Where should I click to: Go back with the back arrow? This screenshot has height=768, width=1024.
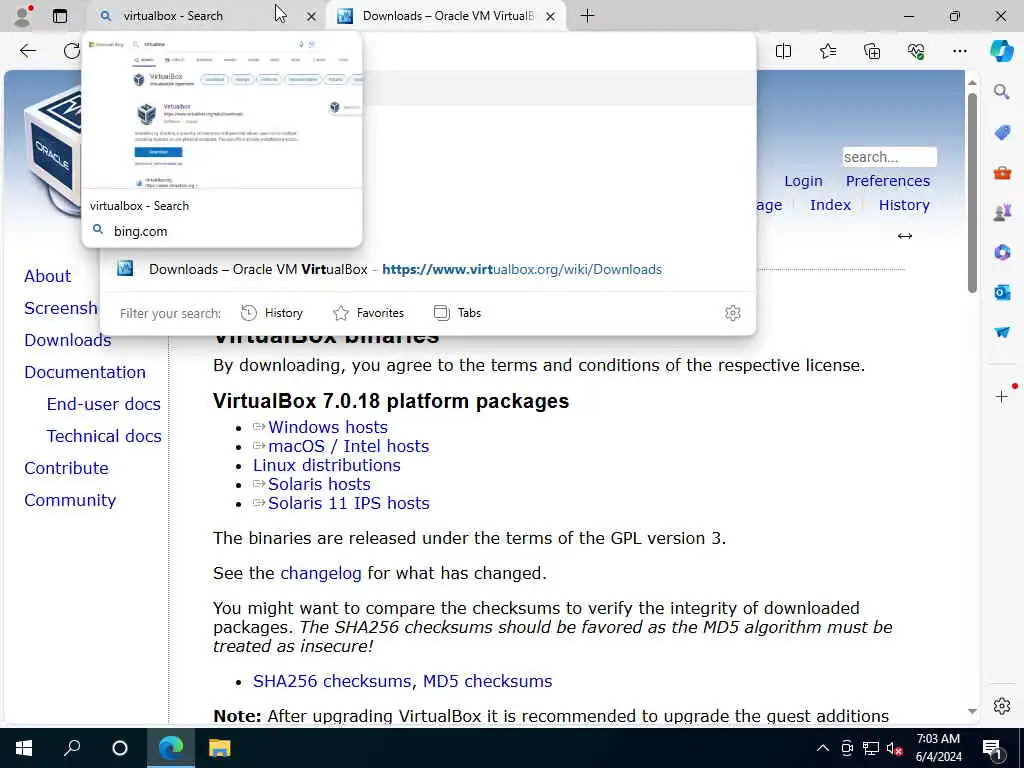27,50
